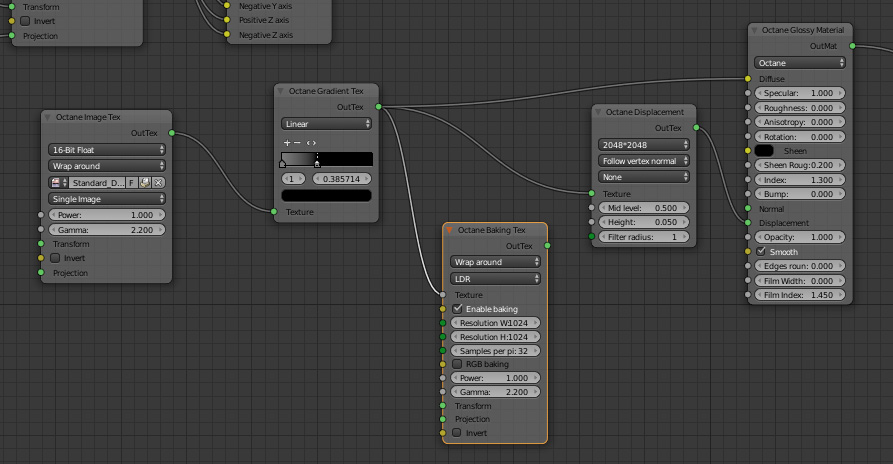Click the F fake user button
Screen dimensions: 893x464
pyautogui.click(x=132, y=183)
